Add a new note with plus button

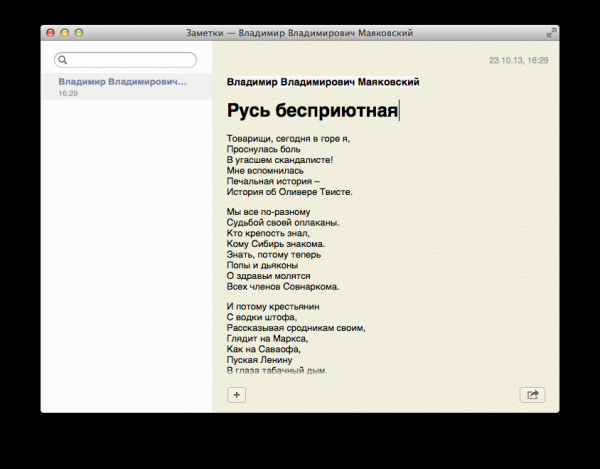236,395
